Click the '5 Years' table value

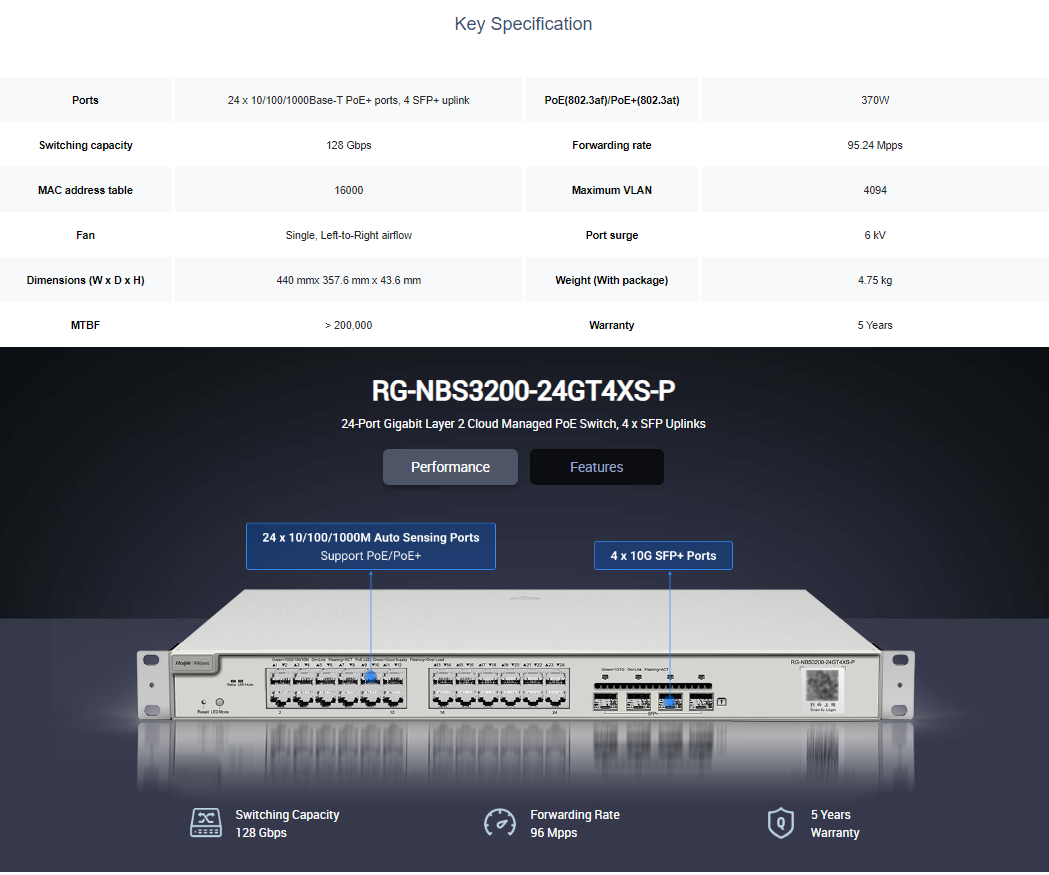click(875, 325)
